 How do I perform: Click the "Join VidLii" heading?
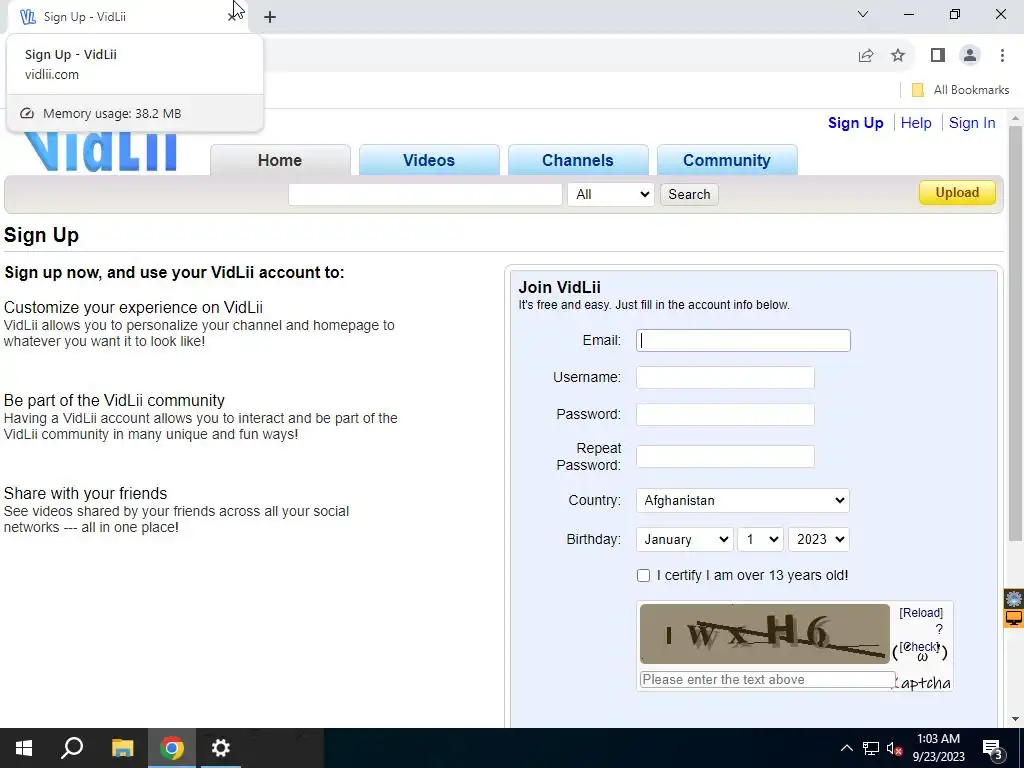[560, 287]
